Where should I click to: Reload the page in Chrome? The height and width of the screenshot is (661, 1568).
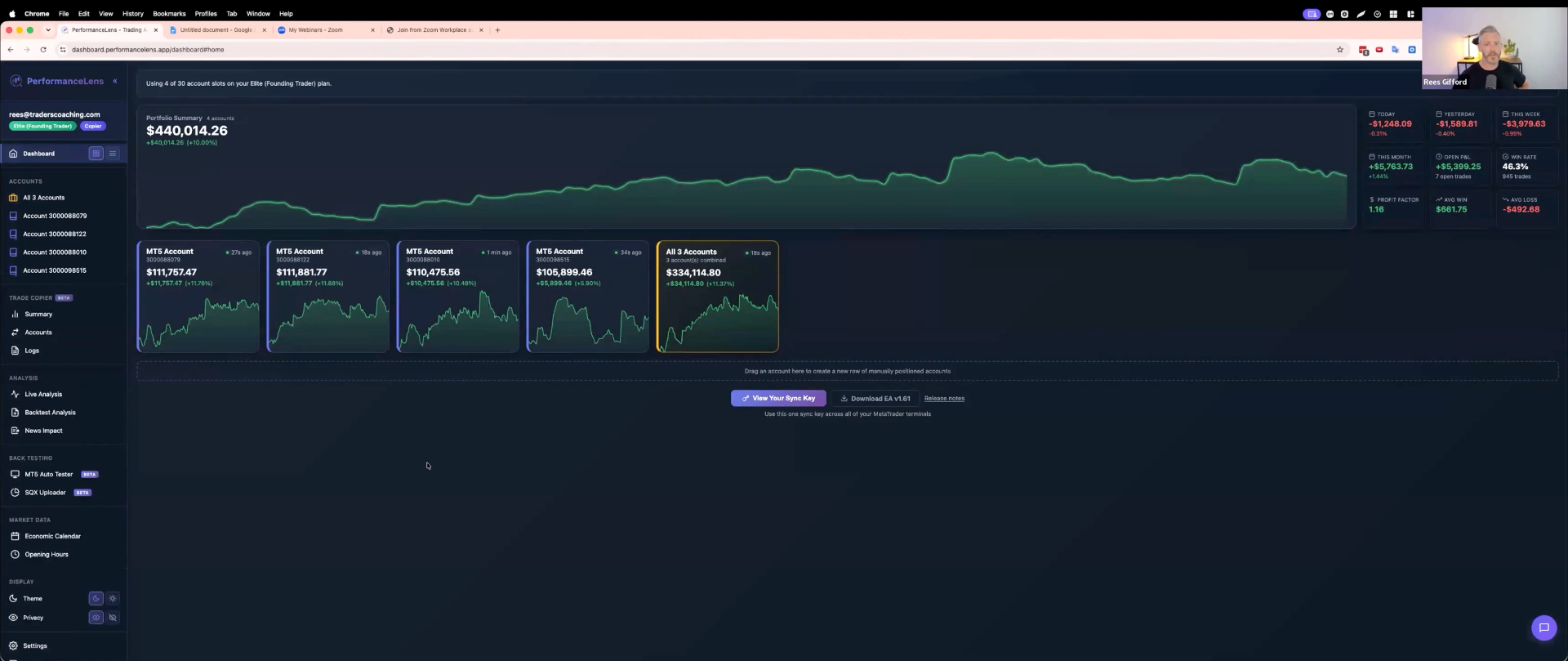click(x=43, y=50)
